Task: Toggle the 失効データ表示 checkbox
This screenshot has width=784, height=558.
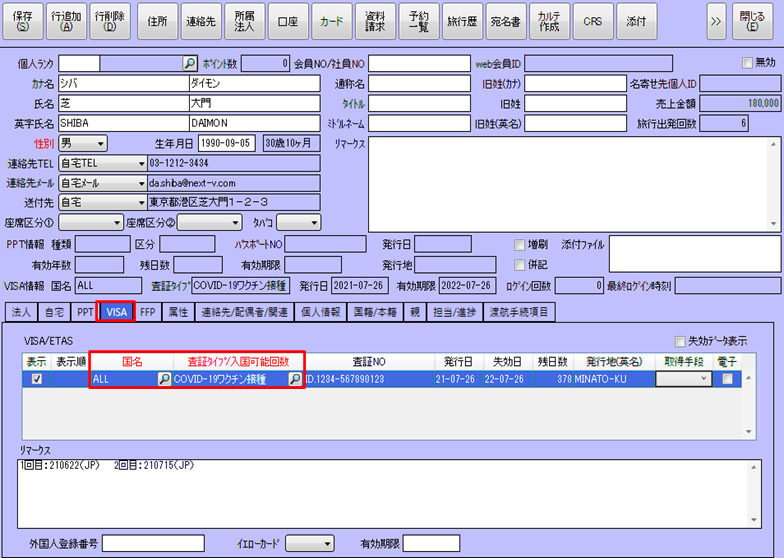Action: pos(680,342)
